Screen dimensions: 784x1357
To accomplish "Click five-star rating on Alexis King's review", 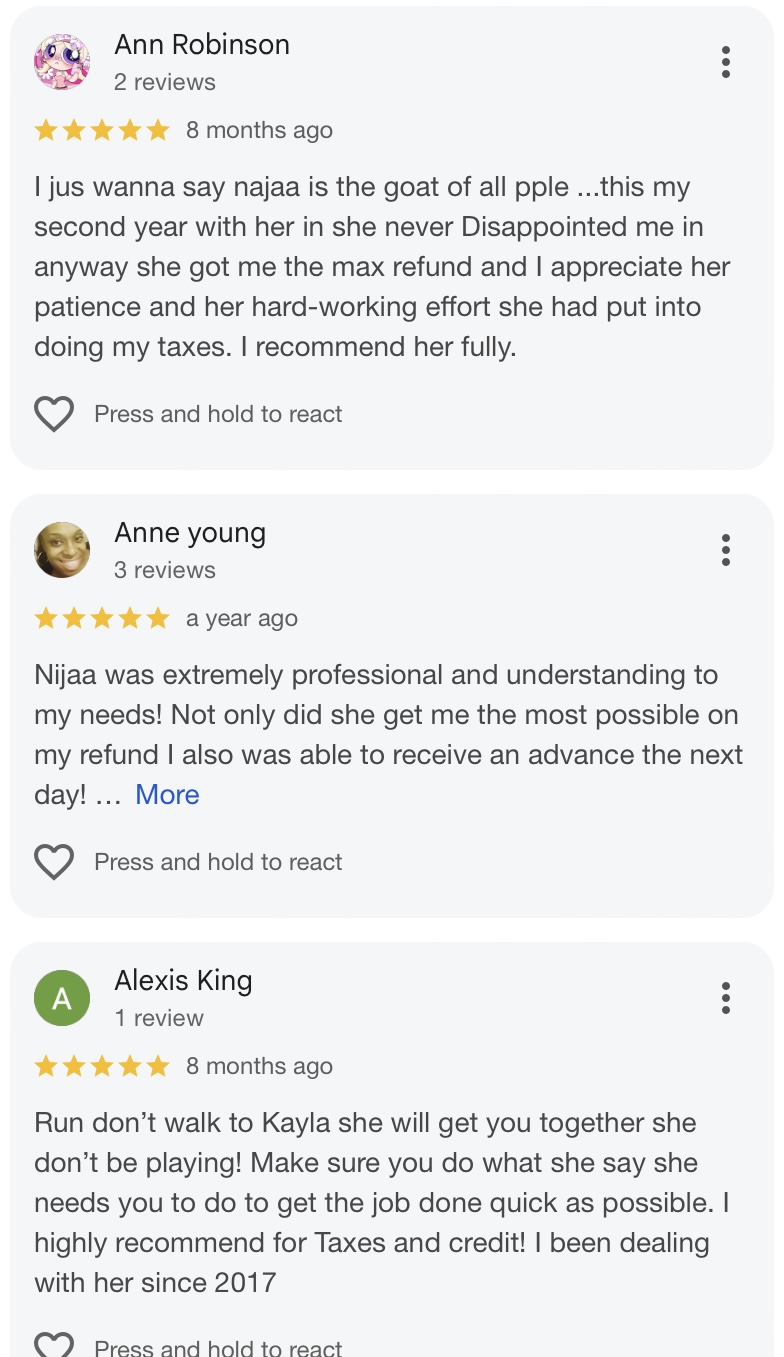I will tap(102, 1066).
